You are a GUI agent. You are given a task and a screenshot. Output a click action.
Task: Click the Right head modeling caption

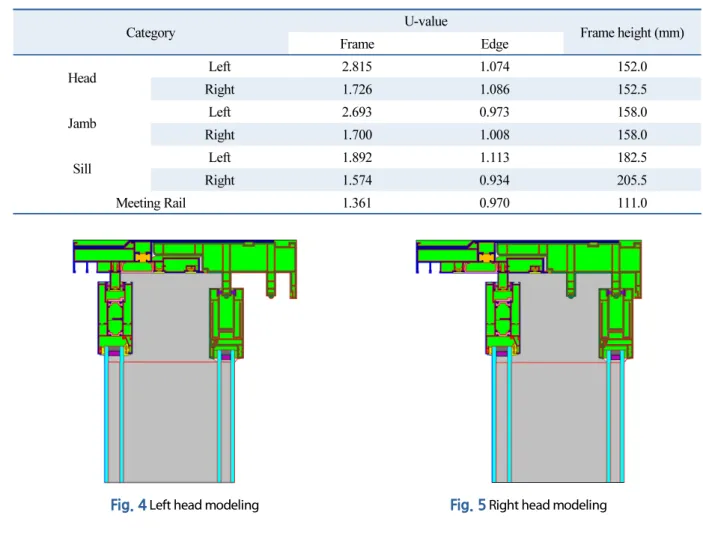548,505
